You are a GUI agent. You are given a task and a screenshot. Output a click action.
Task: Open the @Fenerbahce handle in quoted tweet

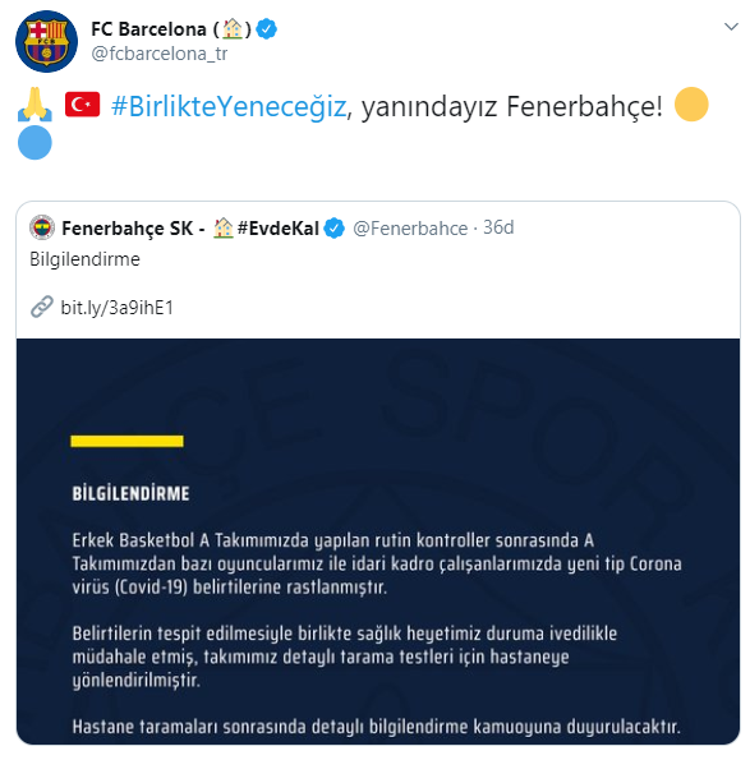coord(410,228)
